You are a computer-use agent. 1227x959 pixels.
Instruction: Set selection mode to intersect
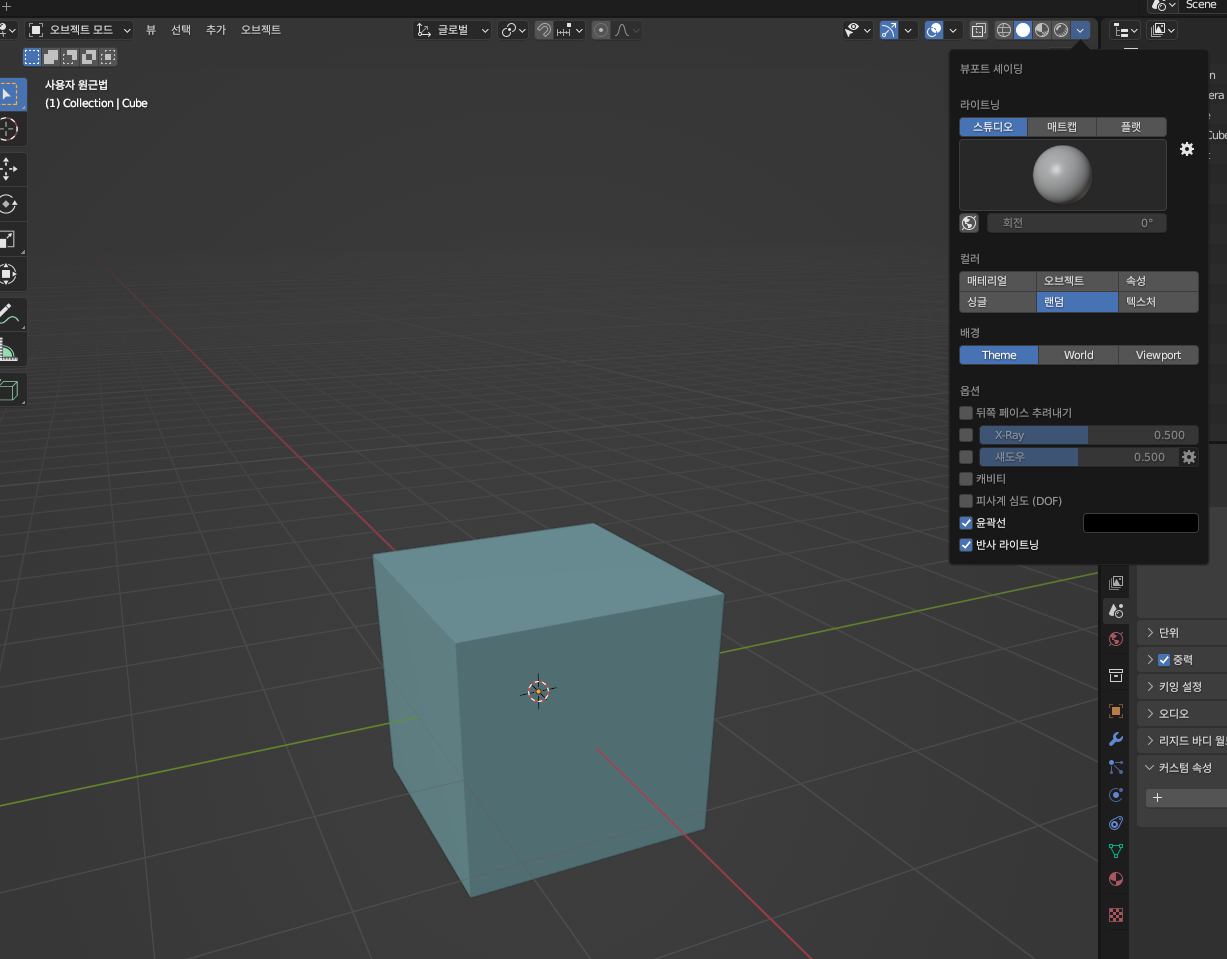click(108, 57)
